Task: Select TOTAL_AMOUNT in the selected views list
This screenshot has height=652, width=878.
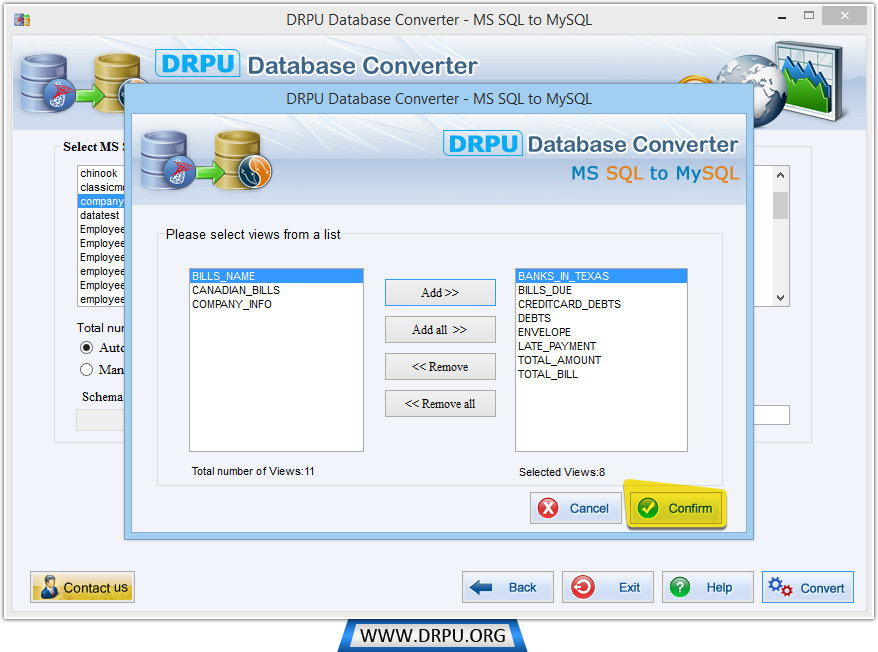Action: pyautogui.click(x=601, y=360)
